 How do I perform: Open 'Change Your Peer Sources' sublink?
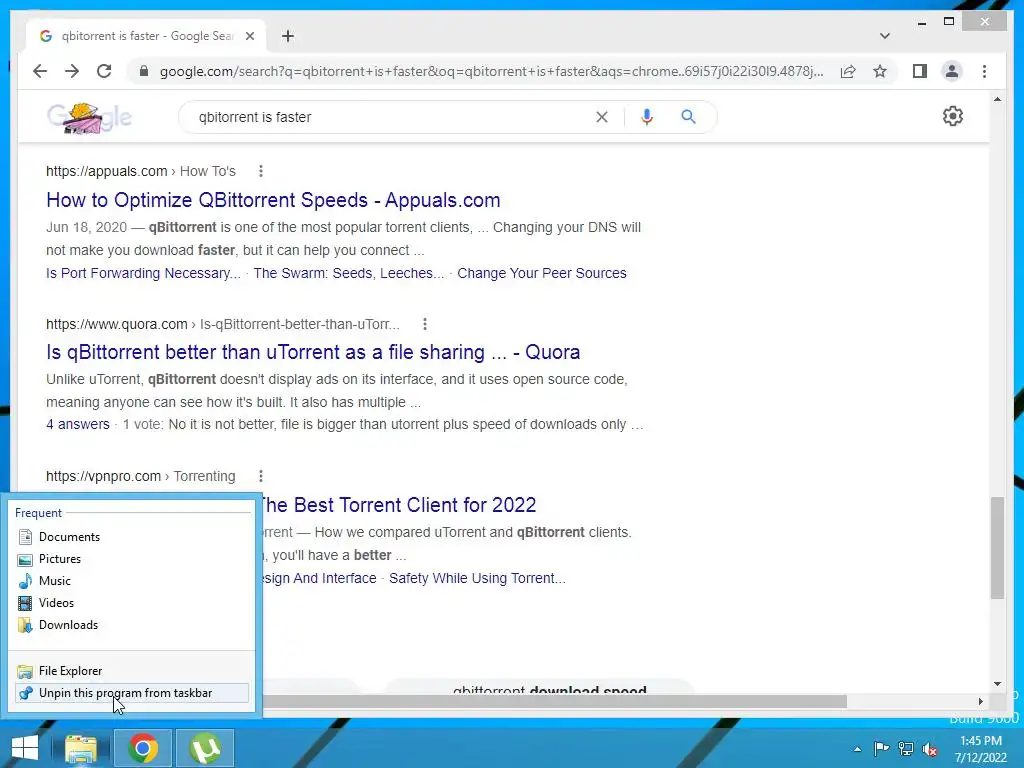point(541,273)
